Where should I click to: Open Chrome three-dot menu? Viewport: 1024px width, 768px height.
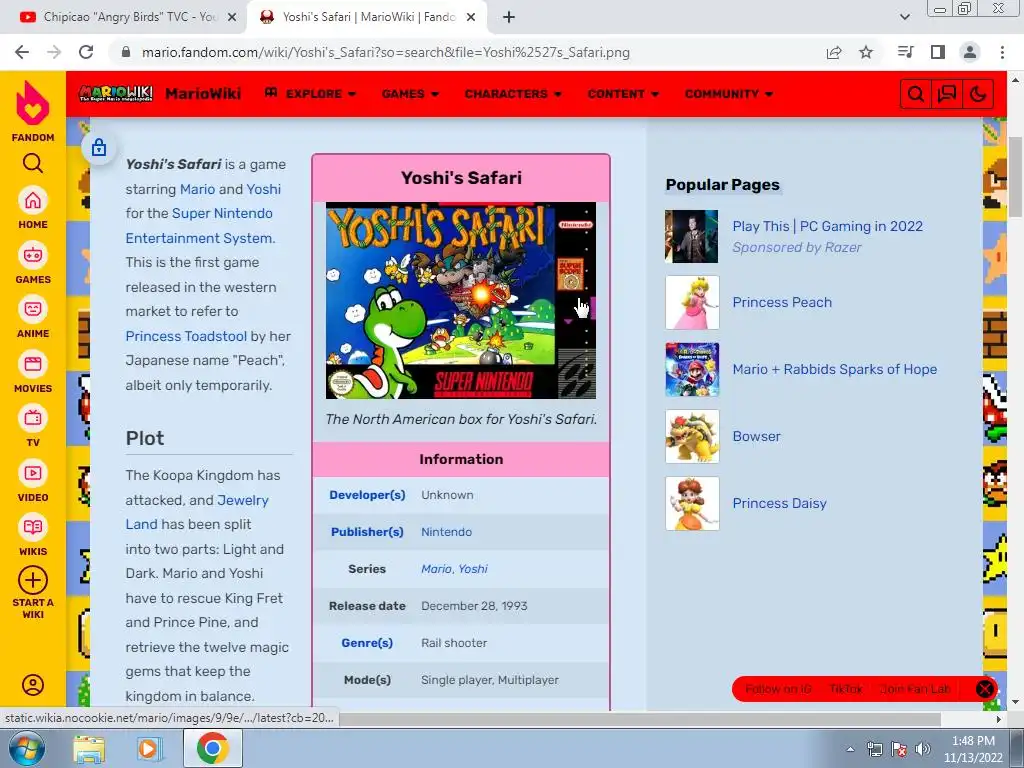[1002, 52]
